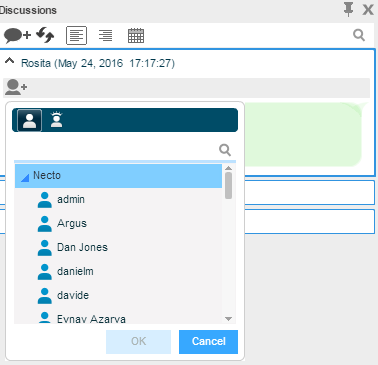Cancel the user selection dialog
Image resolution: width=378 pixels, height=365 pixels.
pos(208,342)
